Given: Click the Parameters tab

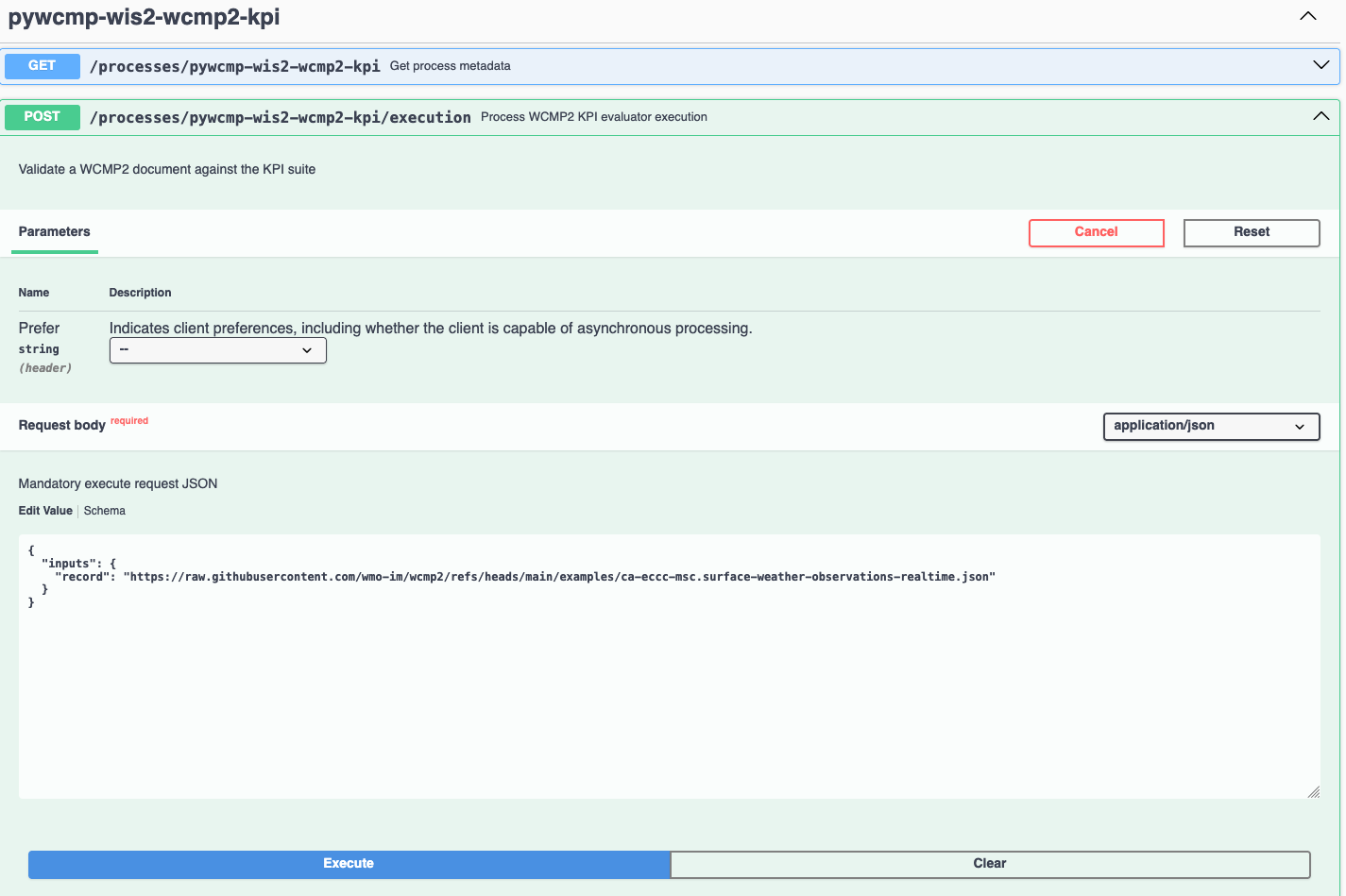Looking at the screenshot, I should [54, 232].
